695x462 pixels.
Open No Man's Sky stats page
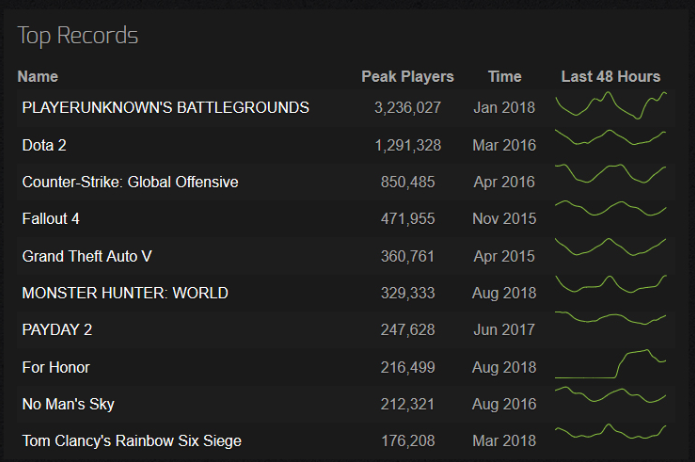point(68,404)
